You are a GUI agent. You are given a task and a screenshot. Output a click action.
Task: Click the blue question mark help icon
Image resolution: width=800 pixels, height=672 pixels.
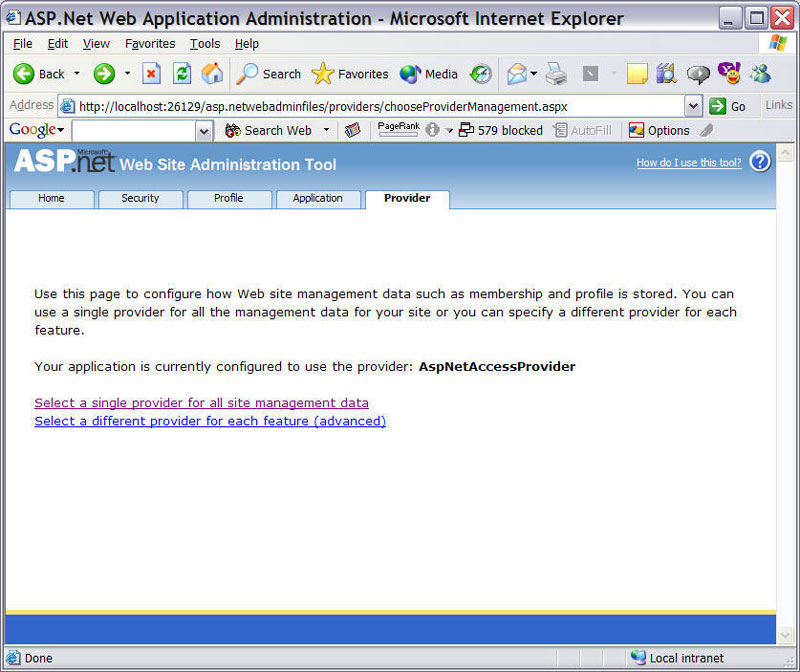click(x=760, y=162)
